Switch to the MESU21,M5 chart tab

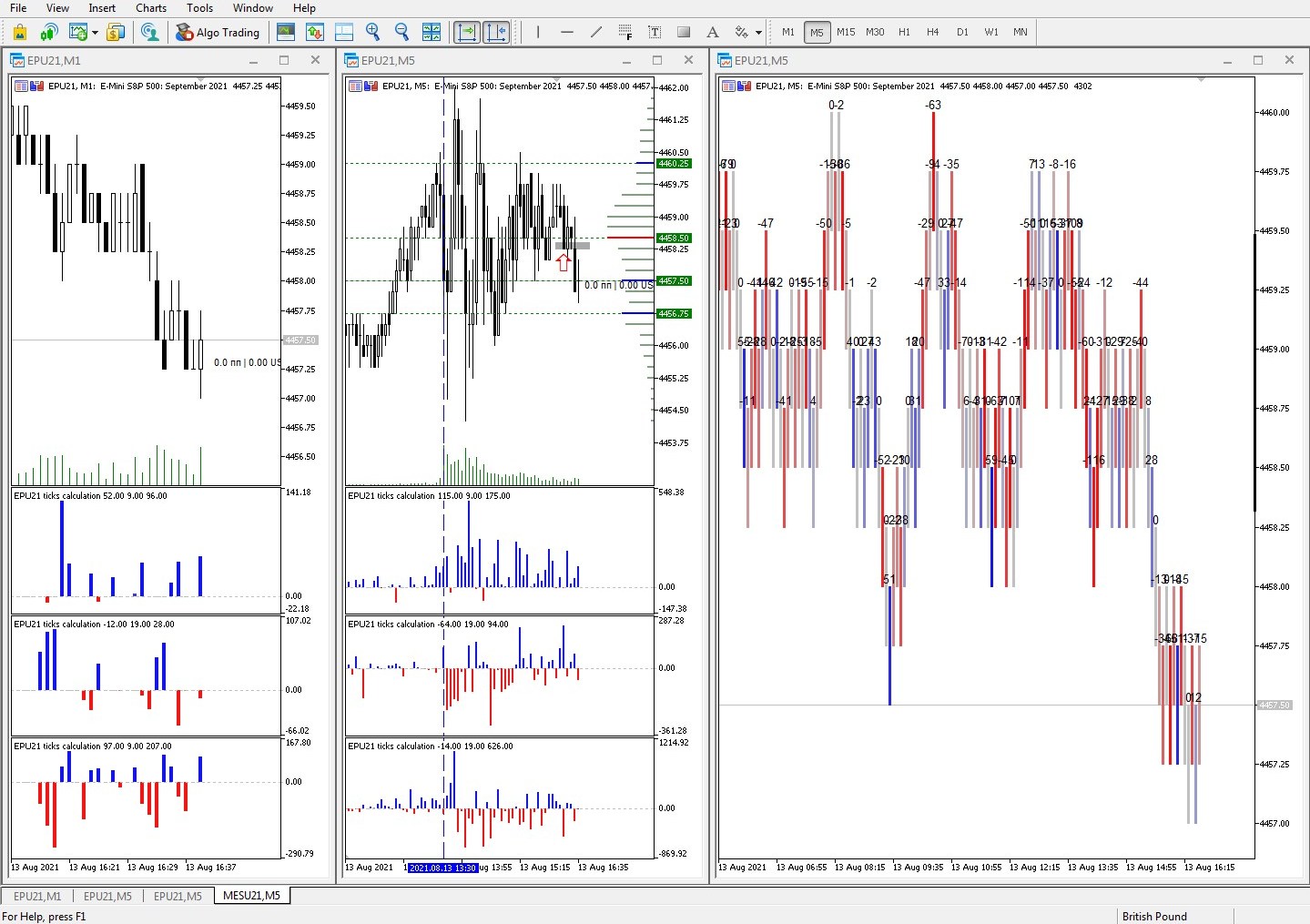tap(251, 896)
